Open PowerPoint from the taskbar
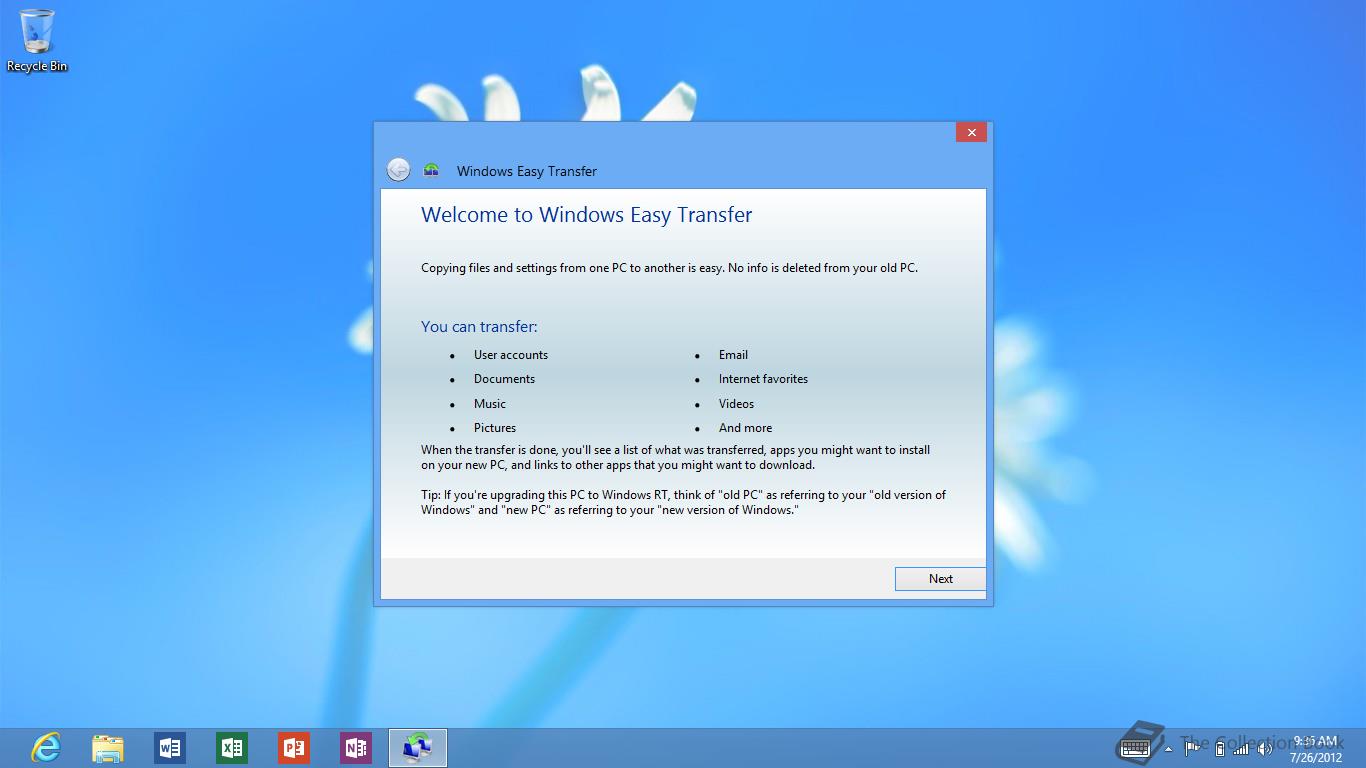The width and height of the screenshot is (1366, 768). 294,748
